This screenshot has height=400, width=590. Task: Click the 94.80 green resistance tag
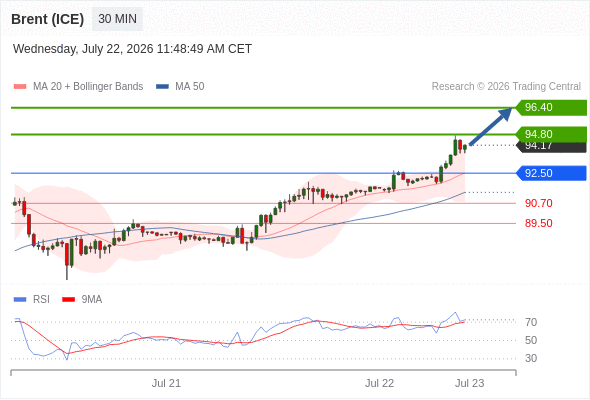click(551, 134)
